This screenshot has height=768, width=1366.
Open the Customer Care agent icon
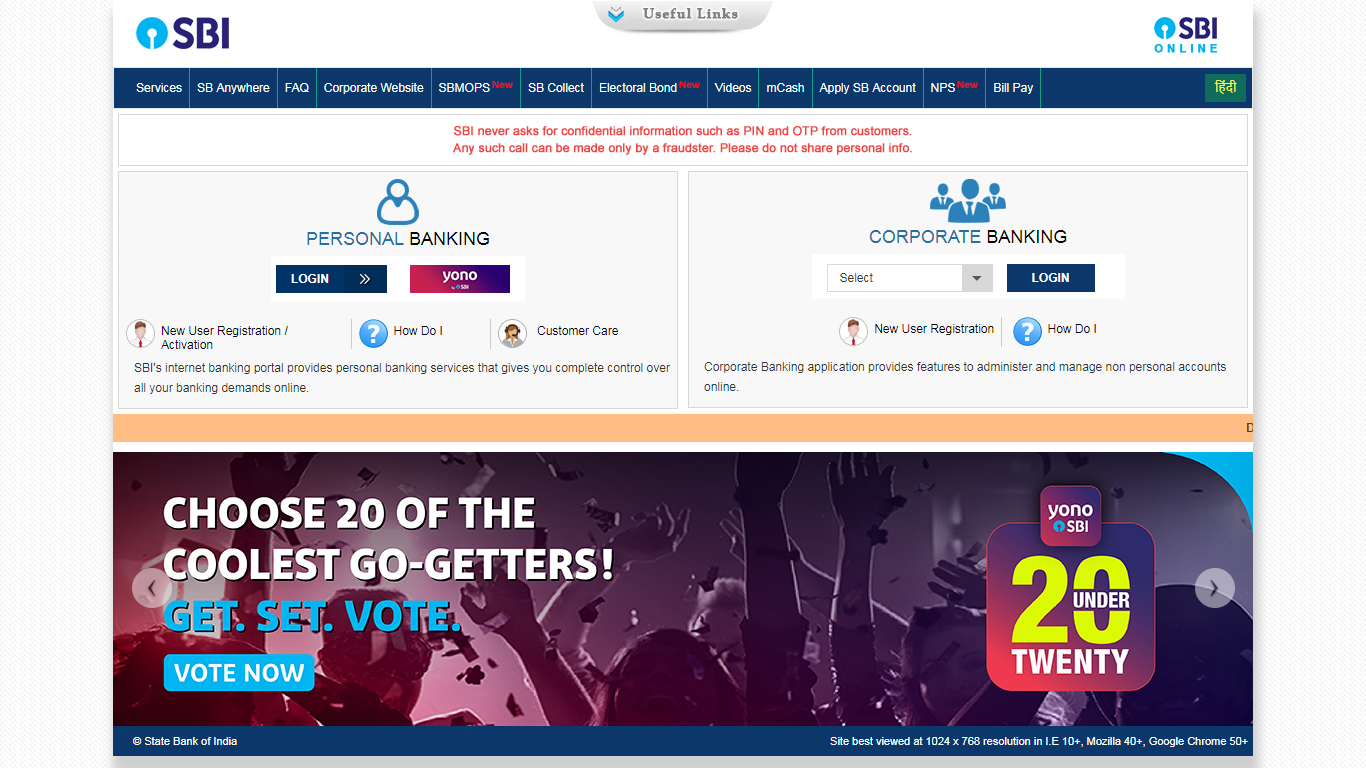[513, 333]
